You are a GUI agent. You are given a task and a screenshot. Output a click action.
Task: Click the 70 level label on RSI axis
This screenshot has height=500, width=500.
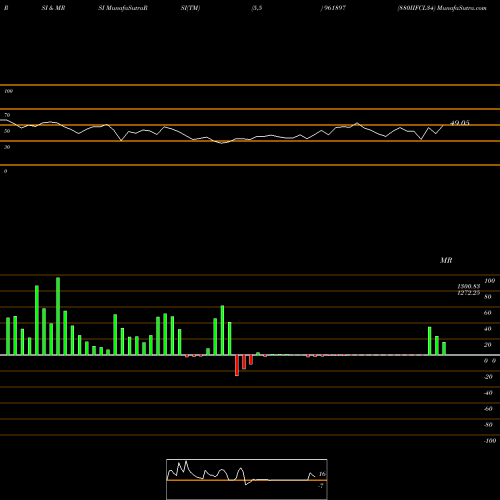(7, 115)
